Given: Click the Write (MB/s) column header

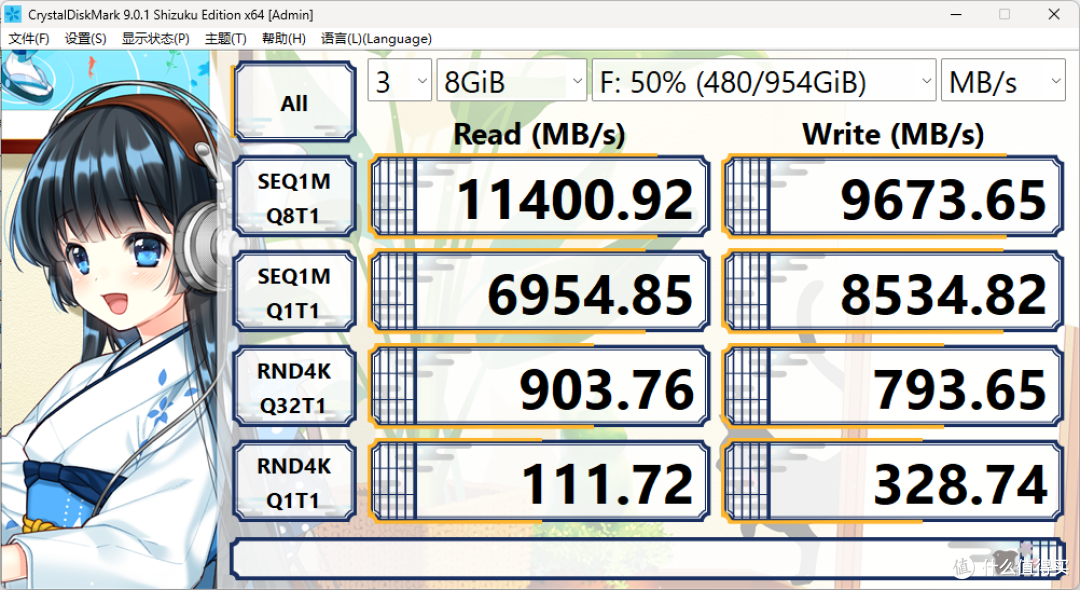Looking at the screenshot, I should 893,134.
